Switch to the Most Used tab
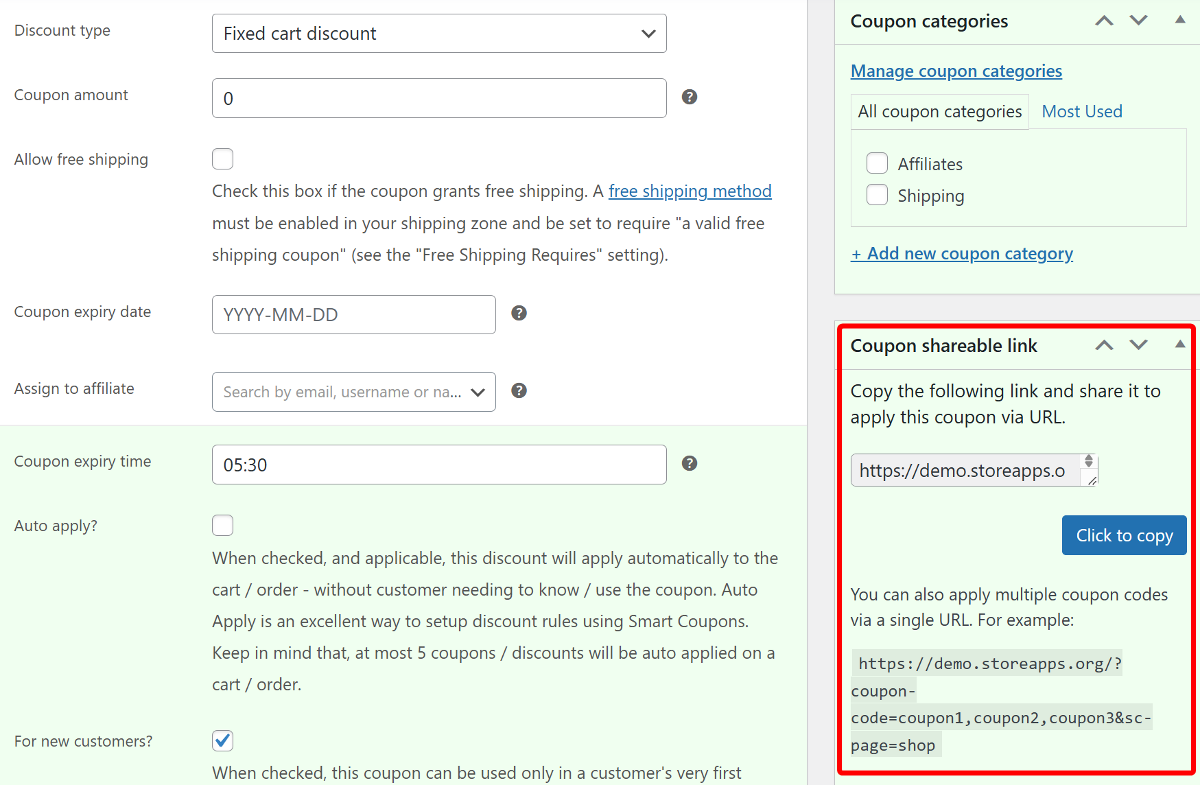Screen dimensions: 1200x785 [x=1082, y=111]
